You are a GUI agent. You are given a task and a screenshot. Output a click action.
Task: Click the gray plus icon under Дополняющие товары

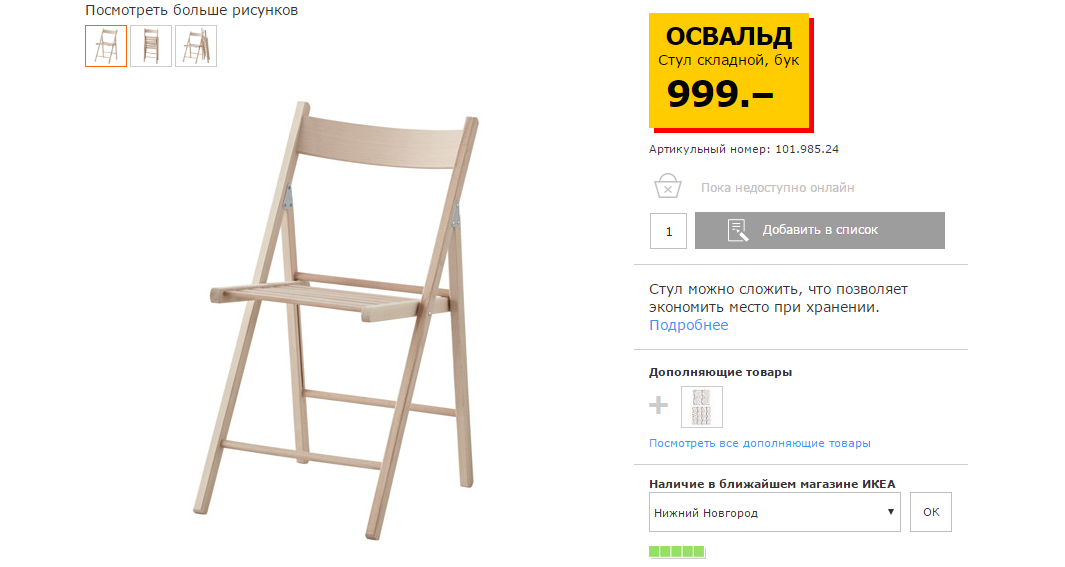coord(658,405)
